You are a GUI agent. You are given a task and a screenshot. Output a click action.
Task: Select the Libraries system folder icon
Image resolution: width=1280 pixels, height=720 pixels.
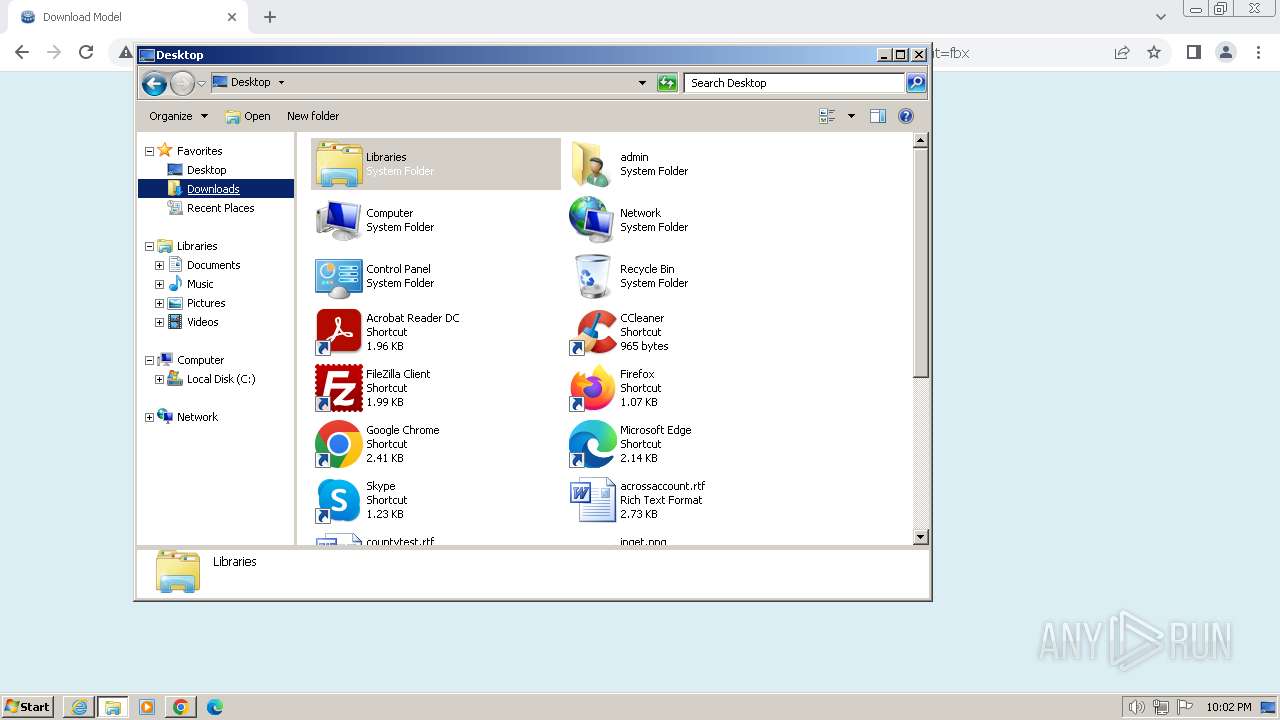339,164
